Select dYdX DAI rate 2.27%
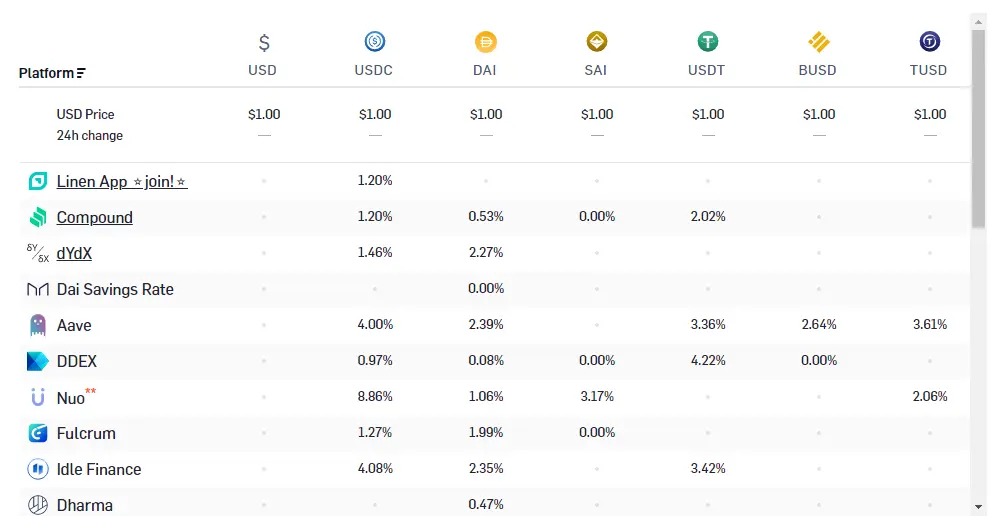The image size is (991, 516). coord(486,252)
